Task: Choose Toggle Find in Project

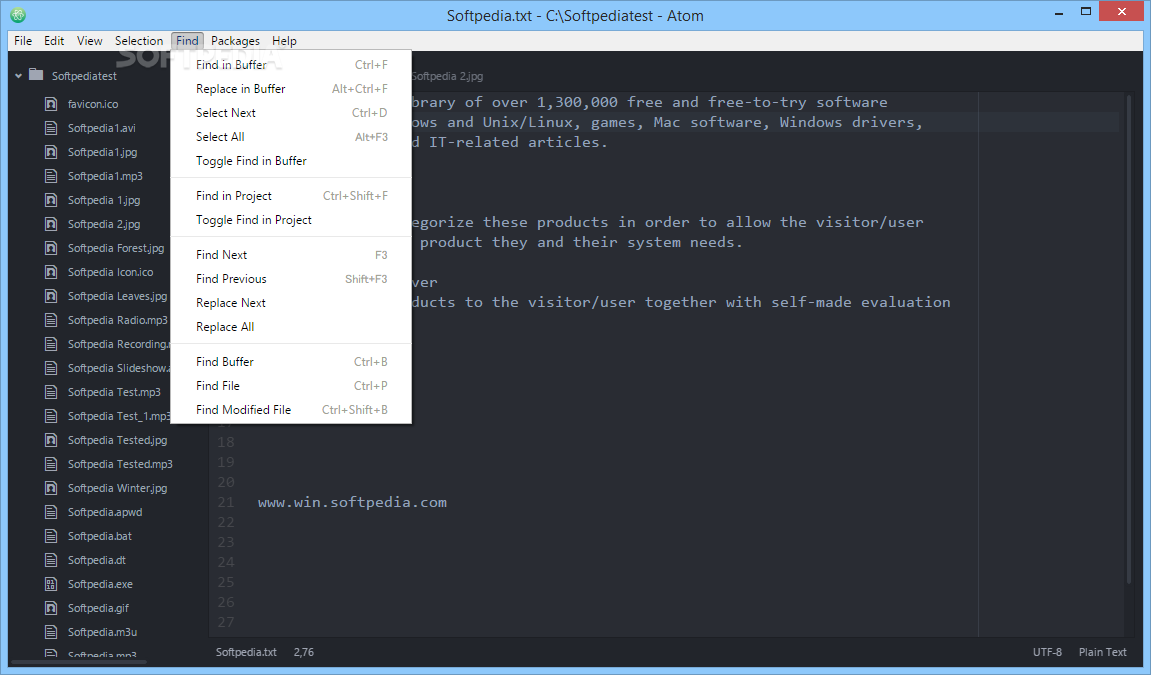Action: (x=291, y=220)
